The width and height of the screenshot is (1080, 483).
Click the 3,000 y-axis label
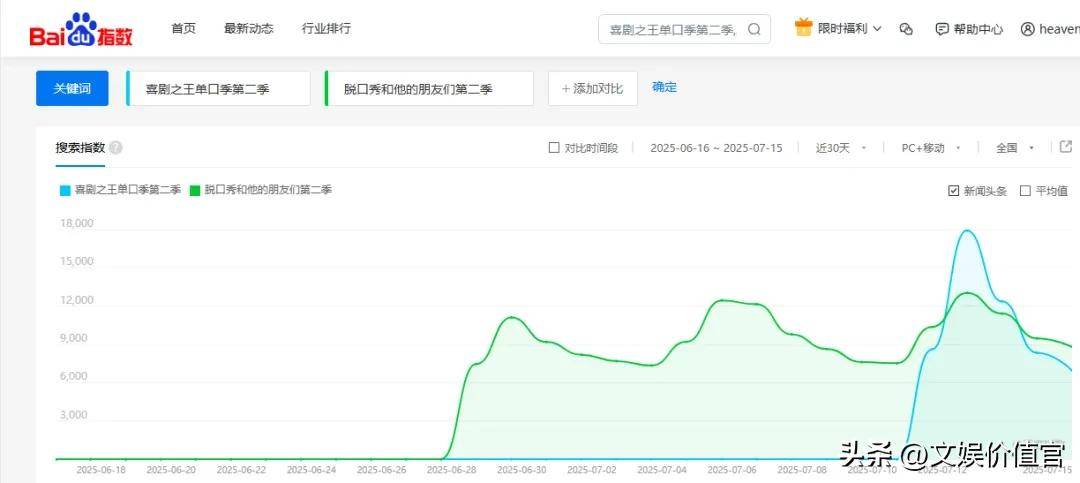pyautogui.click(x=74, y=415)
